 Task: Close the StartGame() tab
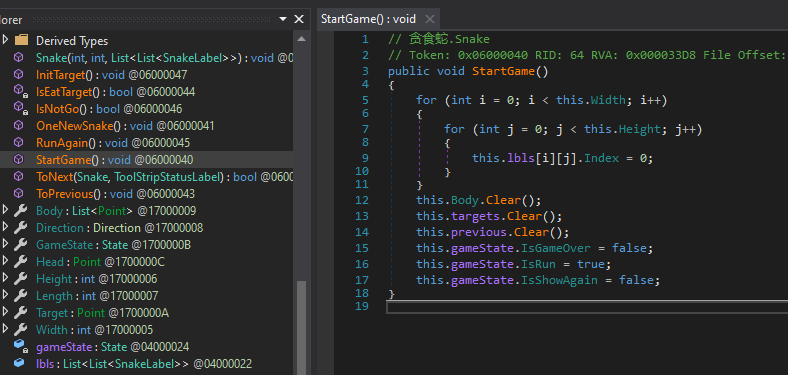(430, 19)
